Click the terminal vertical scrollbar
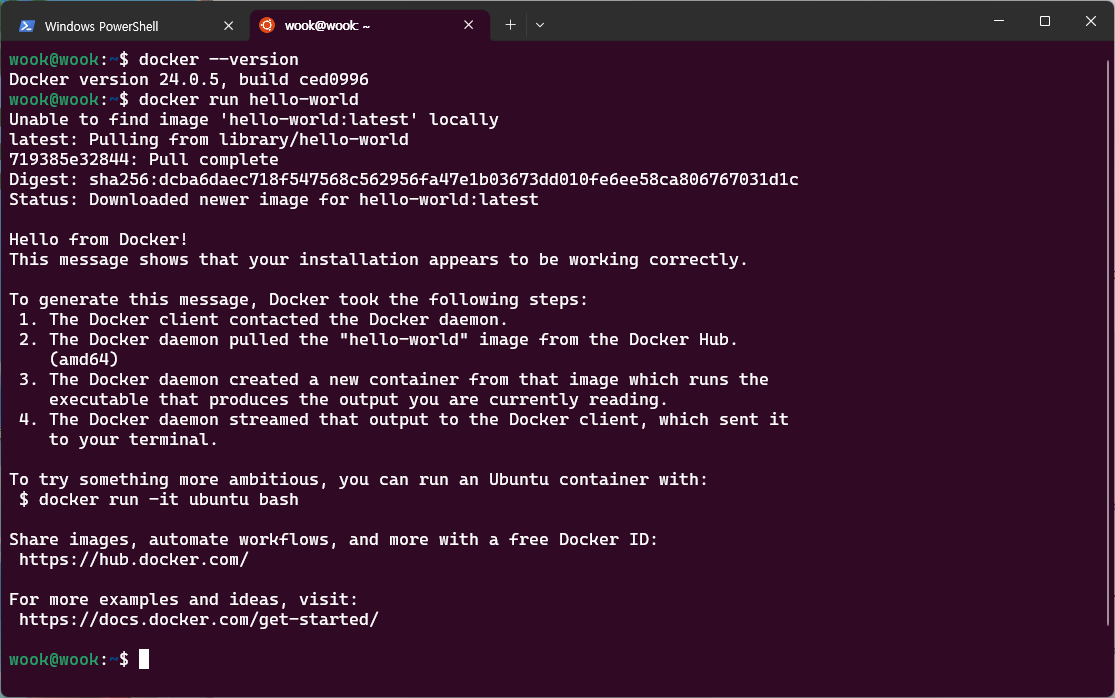 (1108, 341)
